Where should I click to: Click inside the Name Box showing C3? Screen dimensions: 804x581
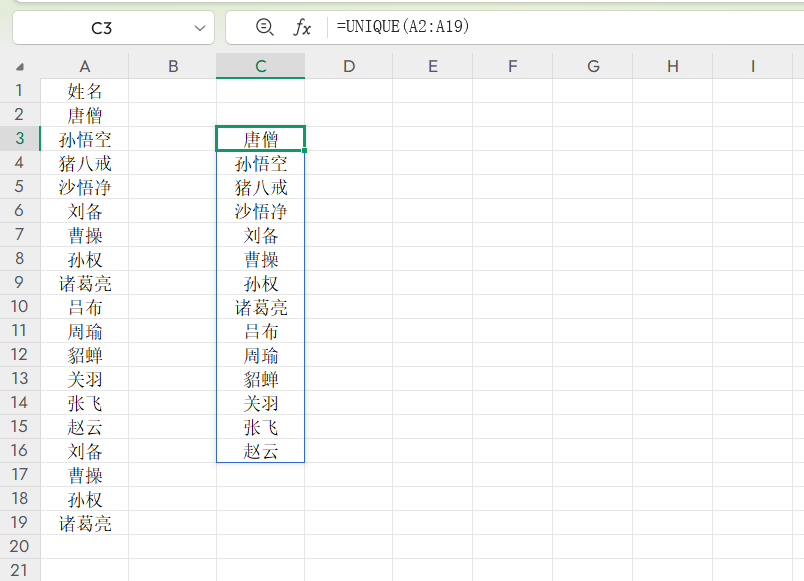tap(100, 28)
